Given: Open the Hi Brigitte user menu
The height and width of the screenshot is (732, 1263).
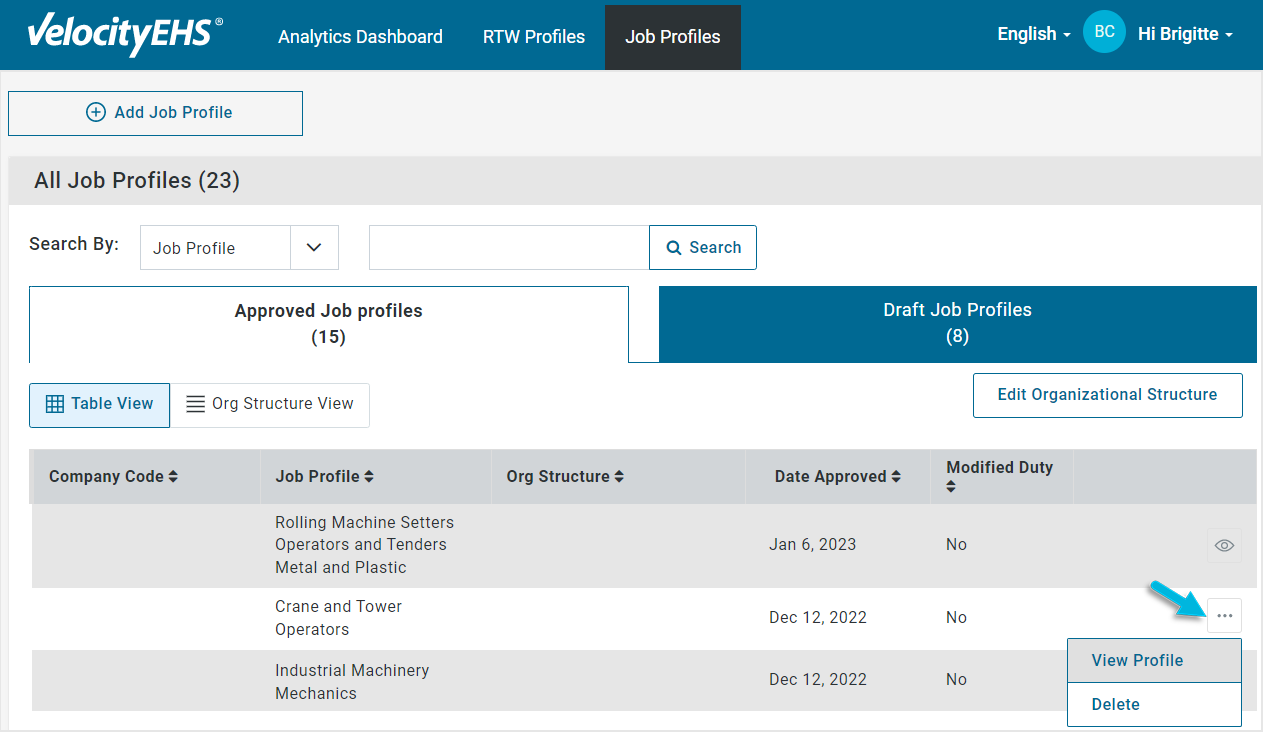Looking at the screenshot, I should 1185,34.
